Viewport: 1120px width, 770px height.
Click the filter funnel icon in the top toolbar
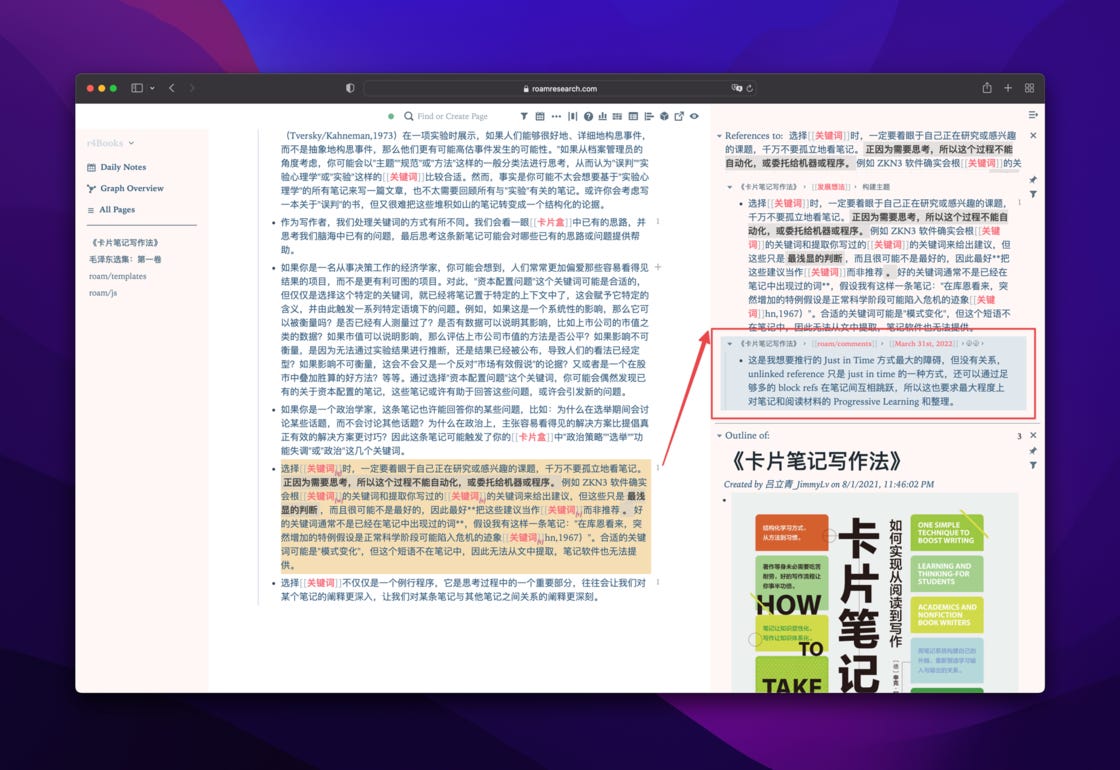[524, 116]
